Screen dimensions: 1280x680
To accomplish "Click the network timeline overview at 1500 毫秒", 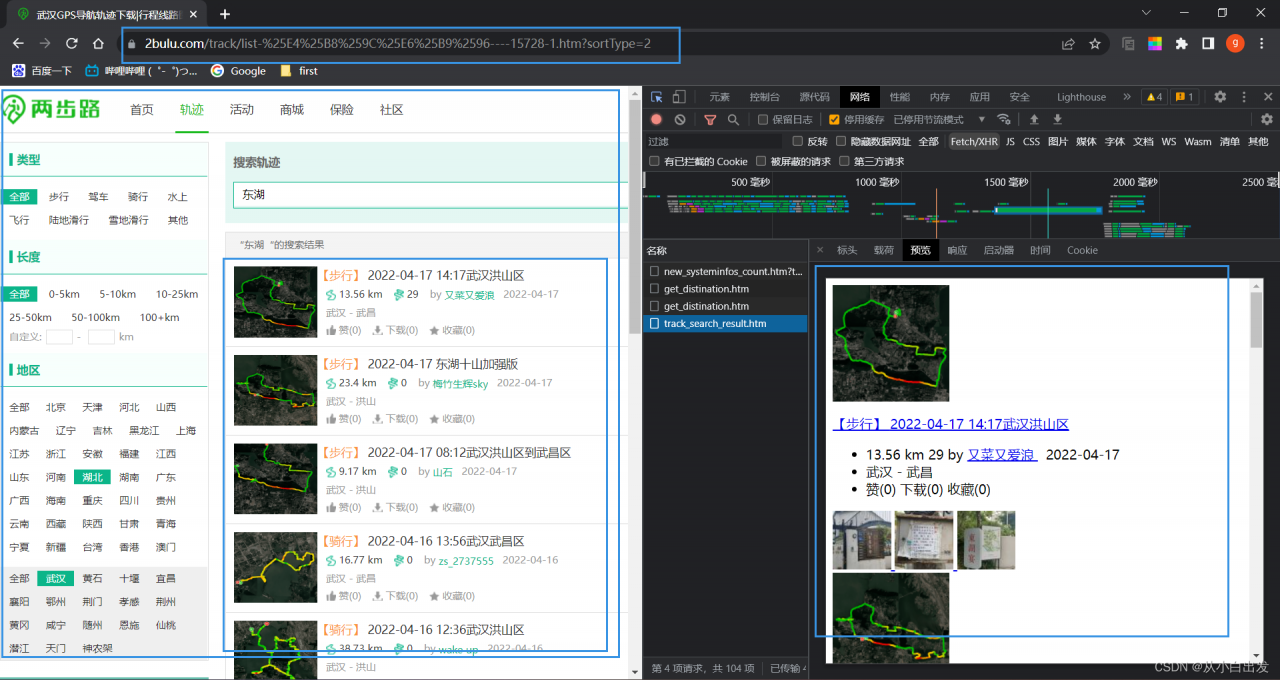I will point(1005,182).
